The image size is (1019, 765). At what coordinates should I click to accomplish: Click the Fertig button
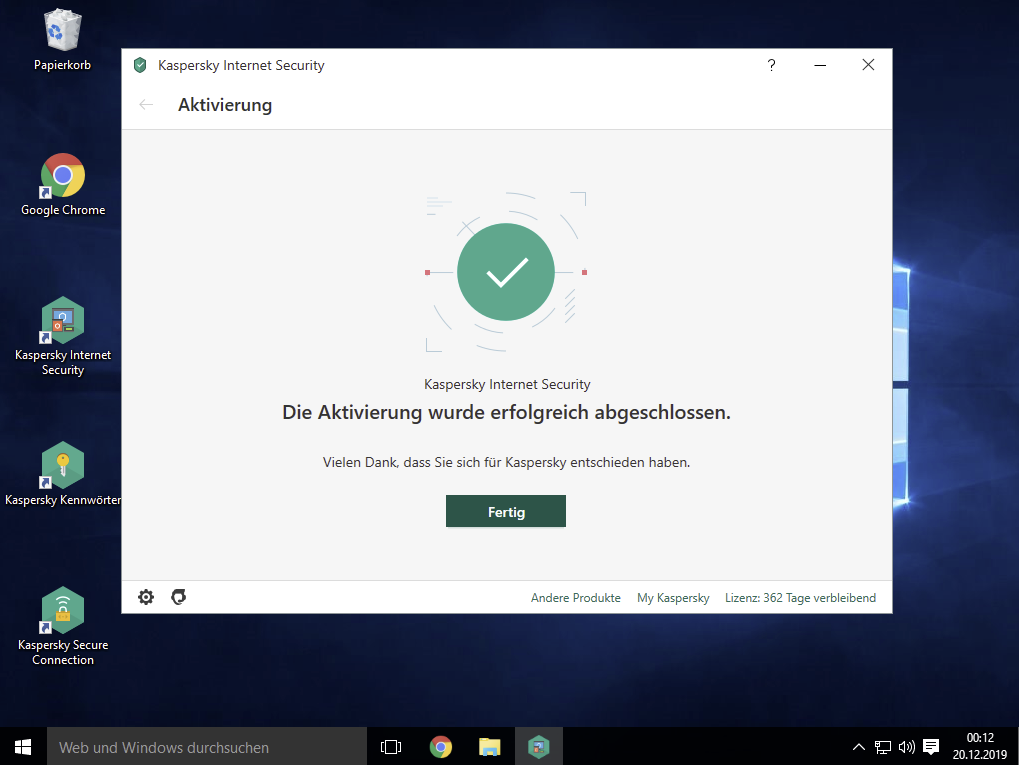click(506, 512)
